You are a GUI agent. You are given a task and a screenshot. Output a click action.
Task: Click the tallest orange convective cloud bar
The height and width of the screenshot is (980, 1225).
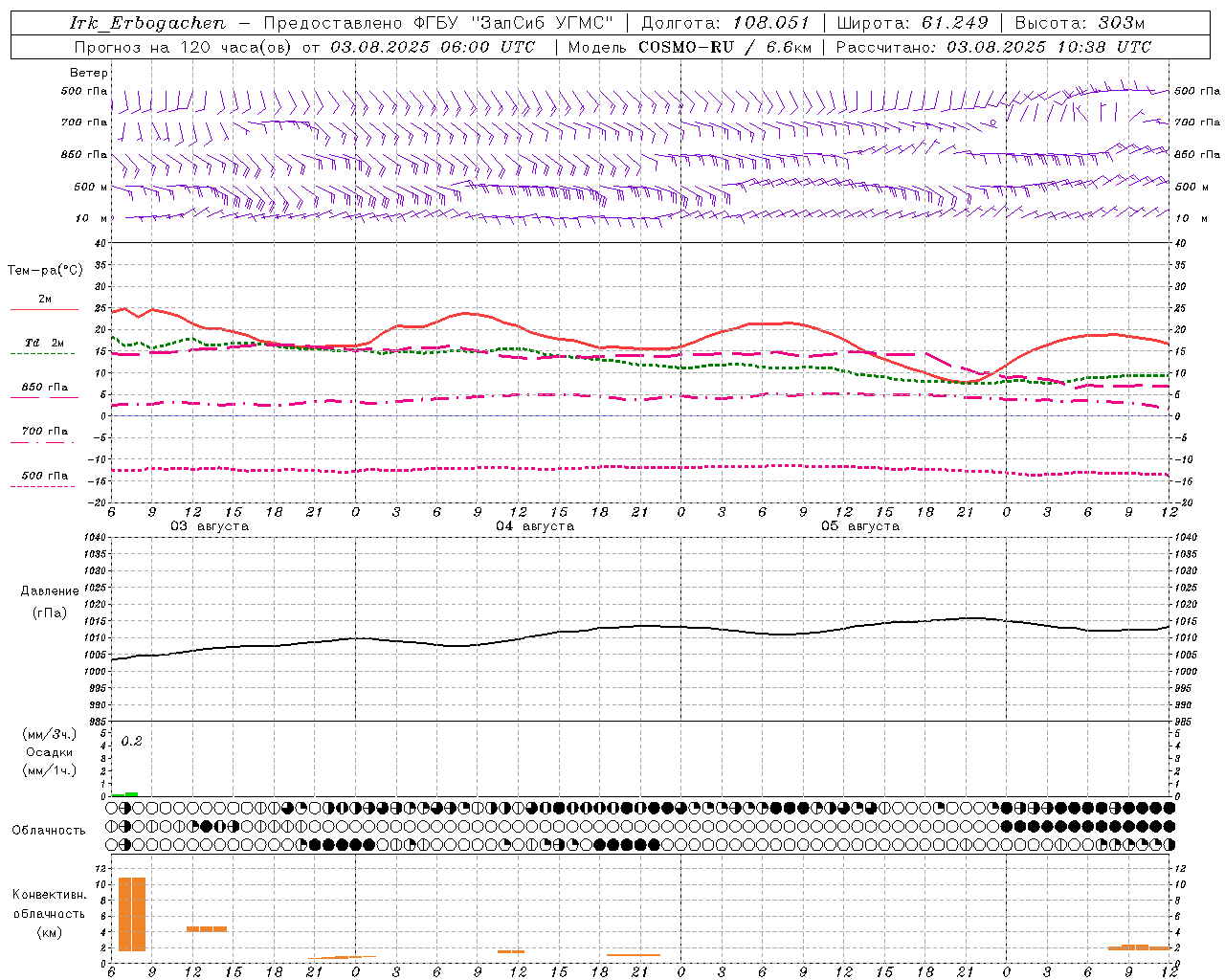coord(132,914)
